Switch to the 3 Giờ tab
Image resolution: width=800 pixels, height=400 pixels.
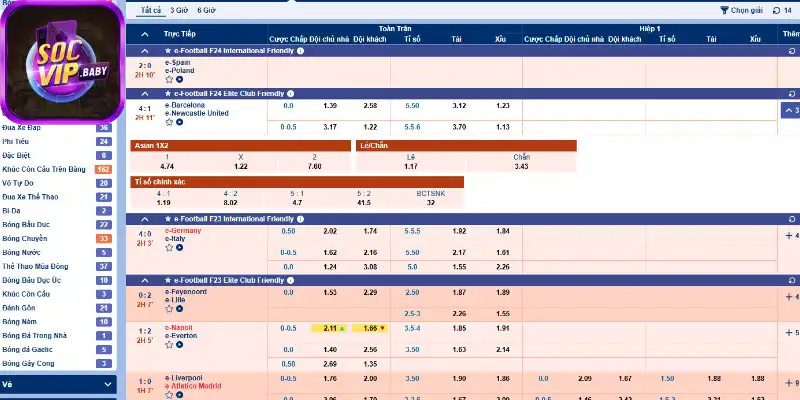tap(179, 9)
